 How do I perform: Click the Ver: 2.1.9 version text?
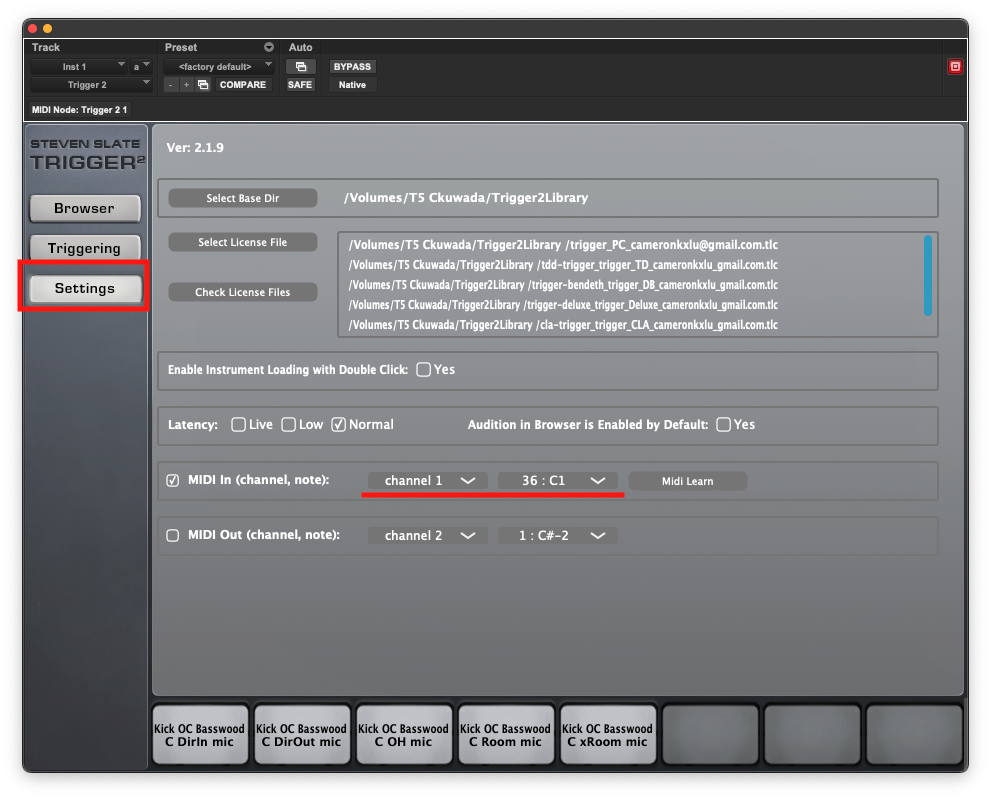click(195, 148)
